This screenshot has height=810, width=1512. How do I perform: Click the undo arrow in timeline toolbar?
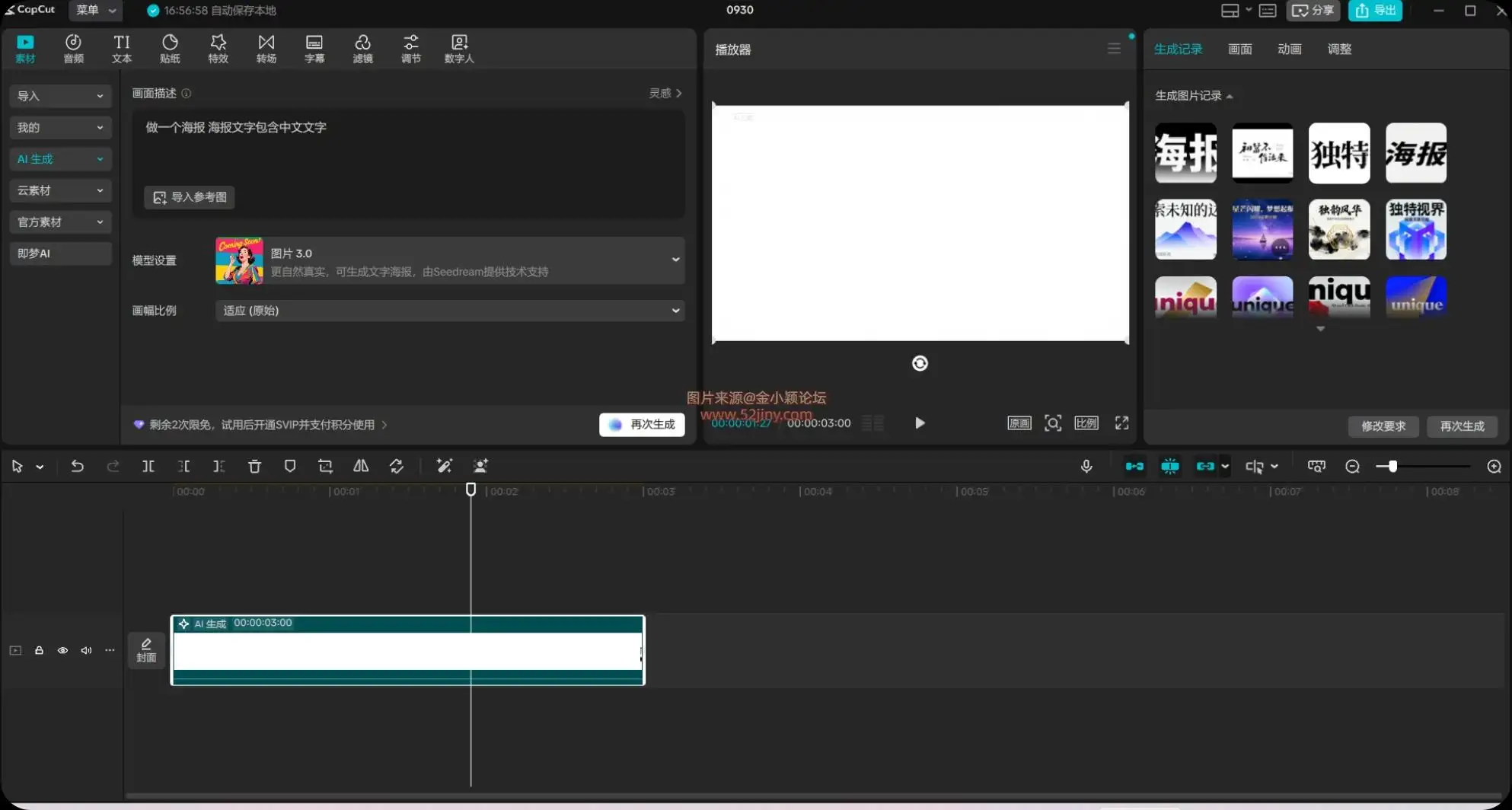coord(77,466)
